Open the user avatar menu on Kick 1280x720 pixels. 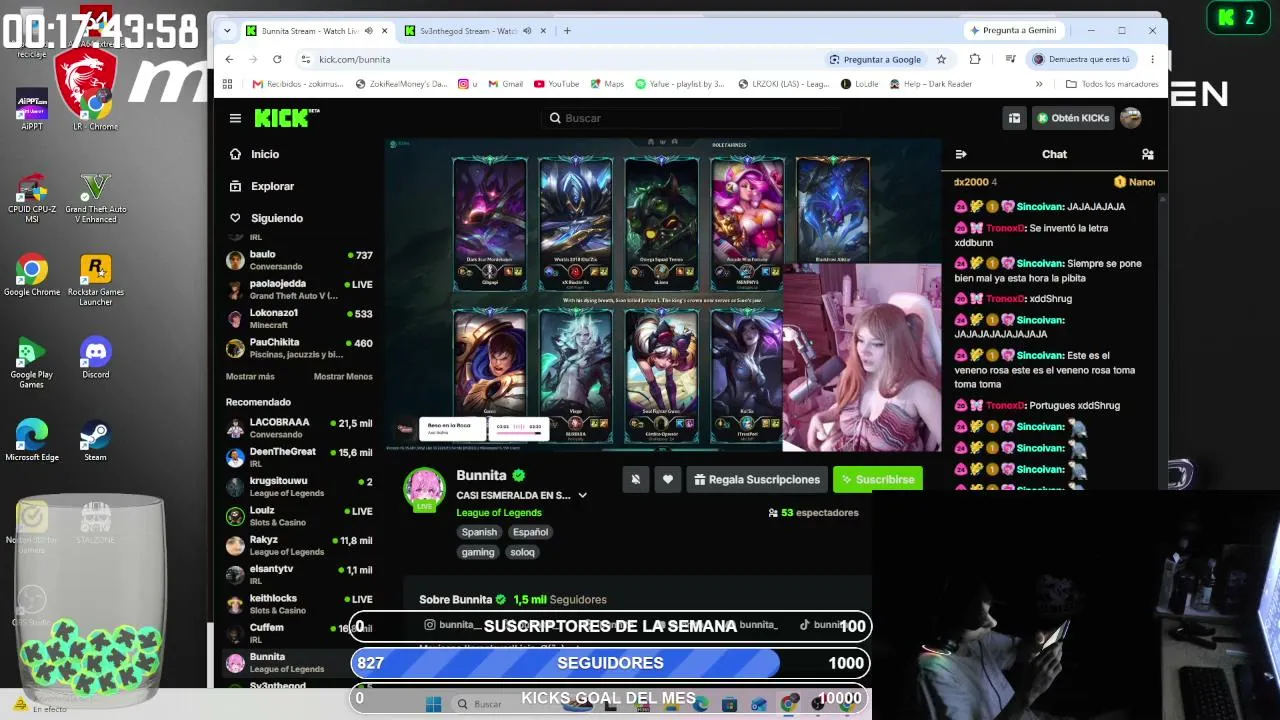click(1131, 118)
